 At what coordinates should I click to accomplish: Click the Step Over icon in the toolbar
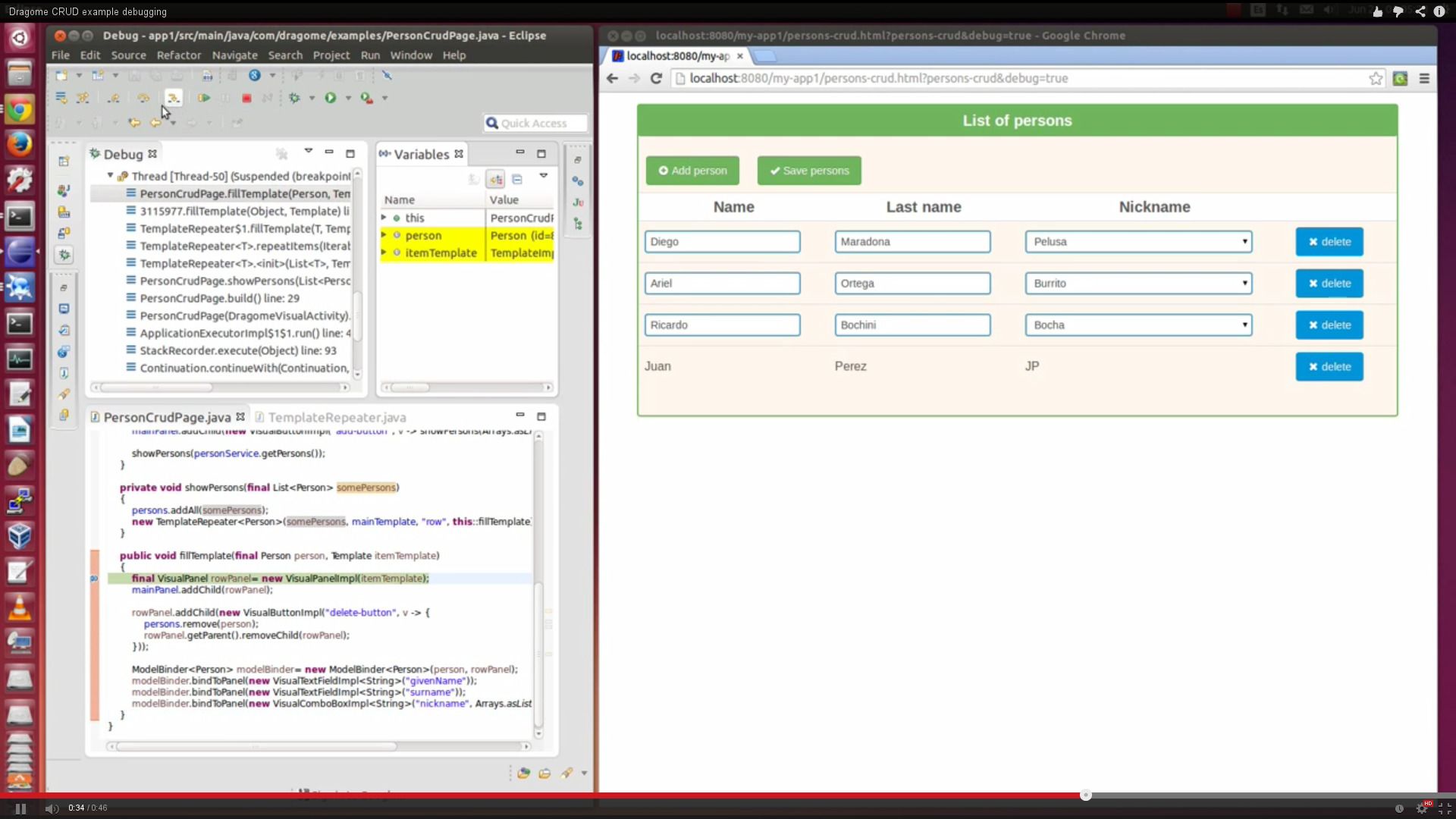pyautogui.click(x=143, y=98)
